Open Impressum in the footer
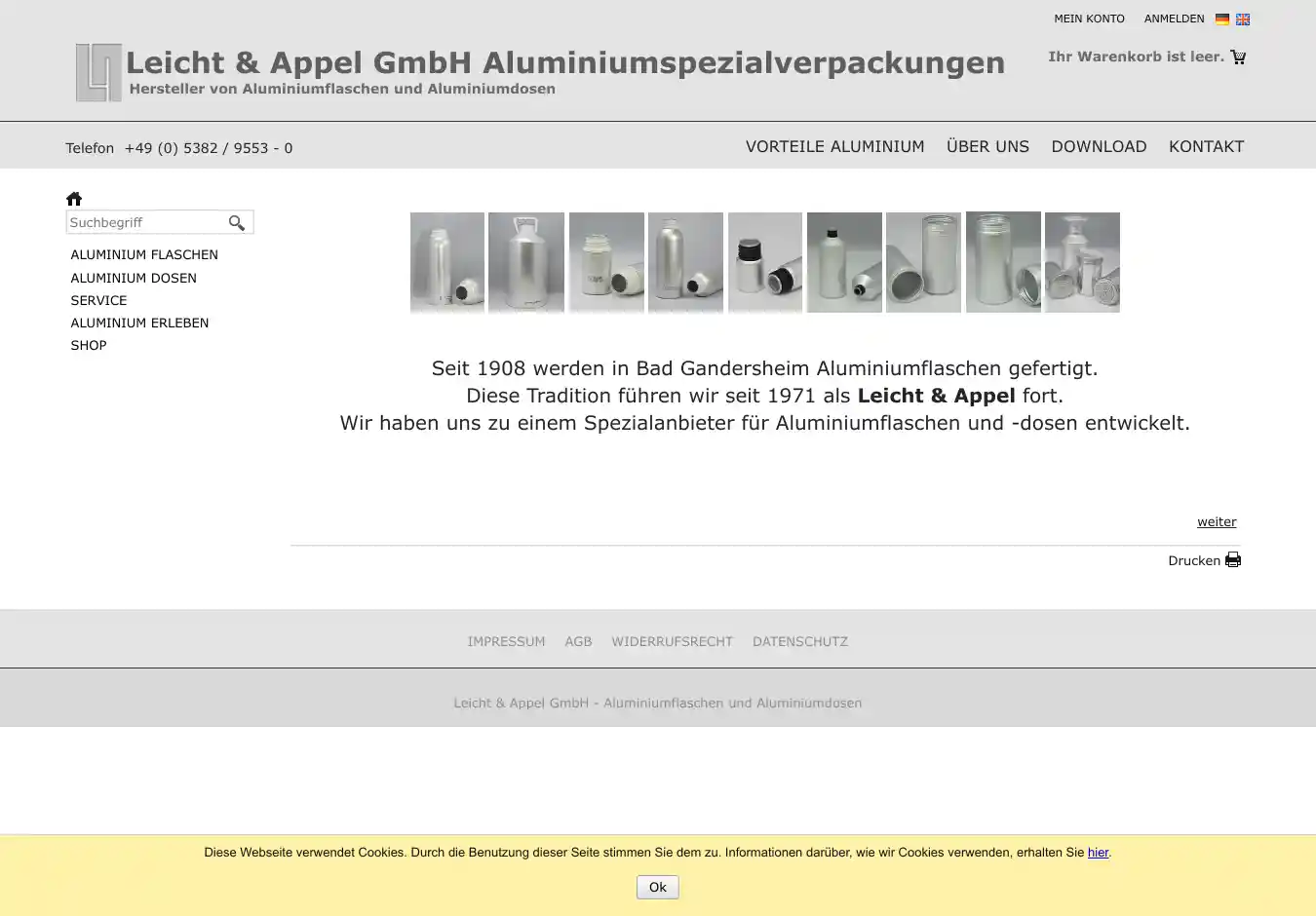 tap(506, 642)
